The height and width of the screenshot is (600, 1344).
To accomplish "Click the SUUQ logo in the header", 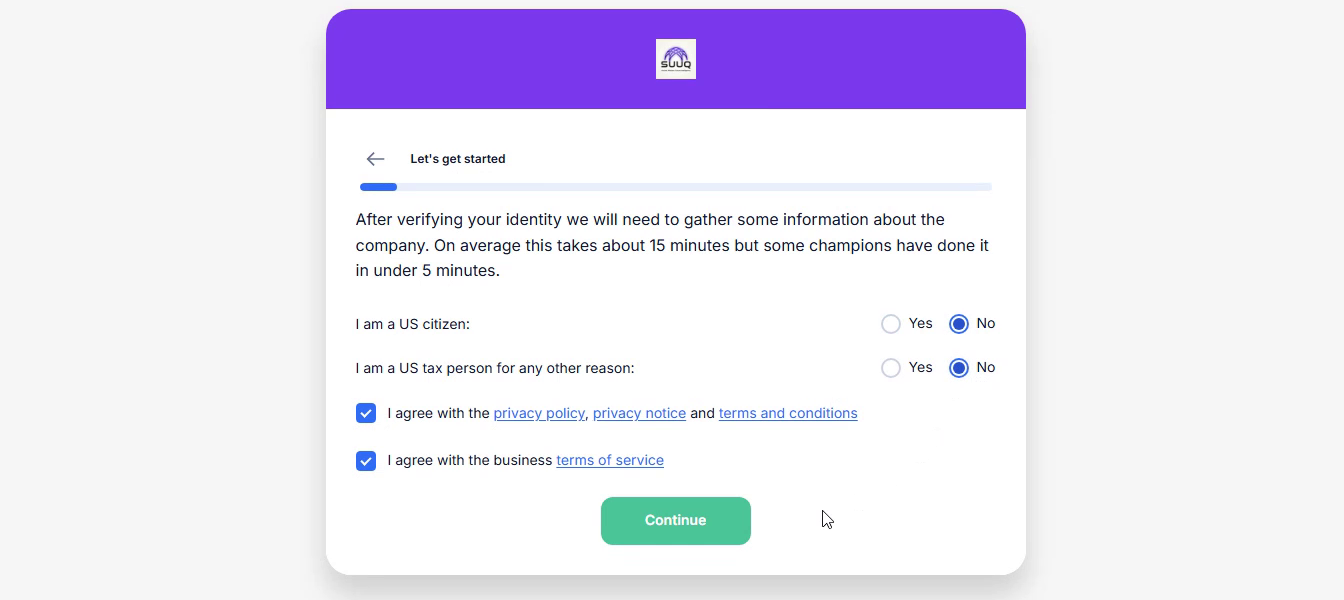I will click(x=676, y=59).
